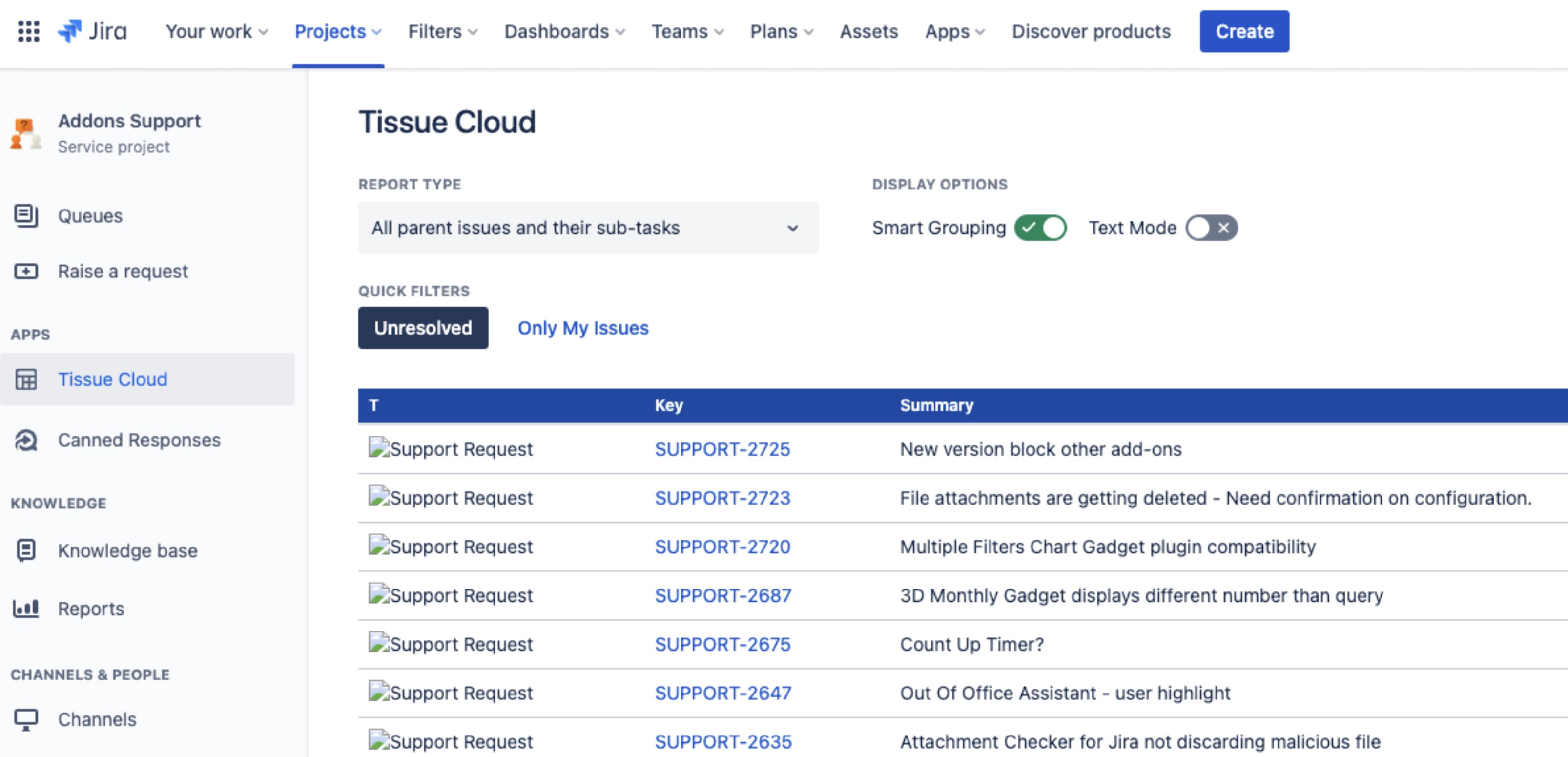Expand the Dashboards dropdown menu
Viewport: 1568px width, 757px height.
[x=564, y=31]
